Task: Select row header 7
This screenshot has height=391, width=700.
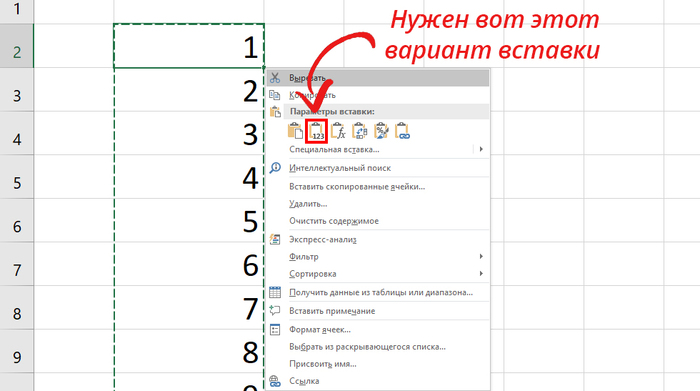Action: [17, 264]
